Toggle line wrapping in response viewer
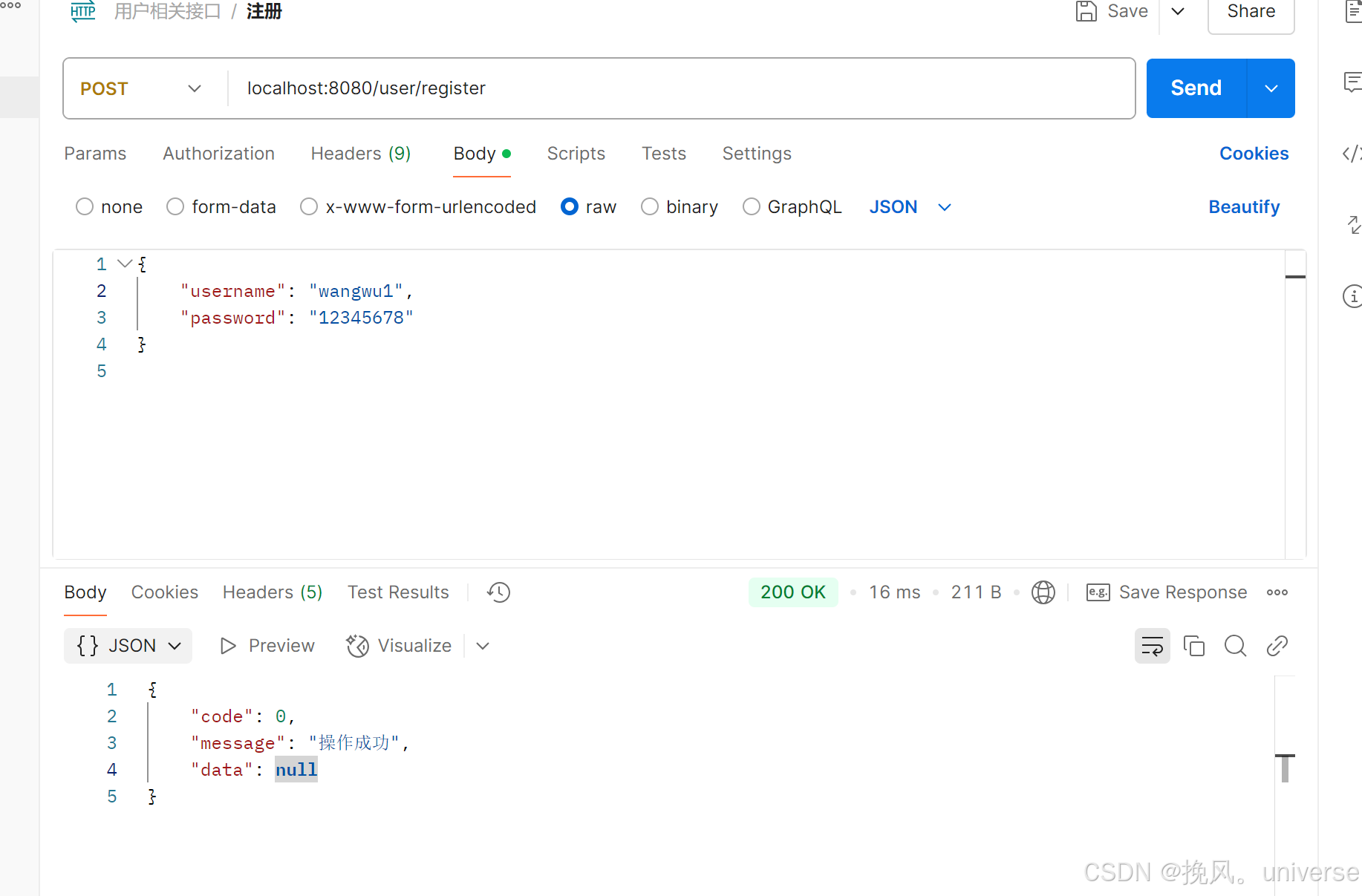The width and height of the screenshot is (1362, 896). [x=1152, y=646]
